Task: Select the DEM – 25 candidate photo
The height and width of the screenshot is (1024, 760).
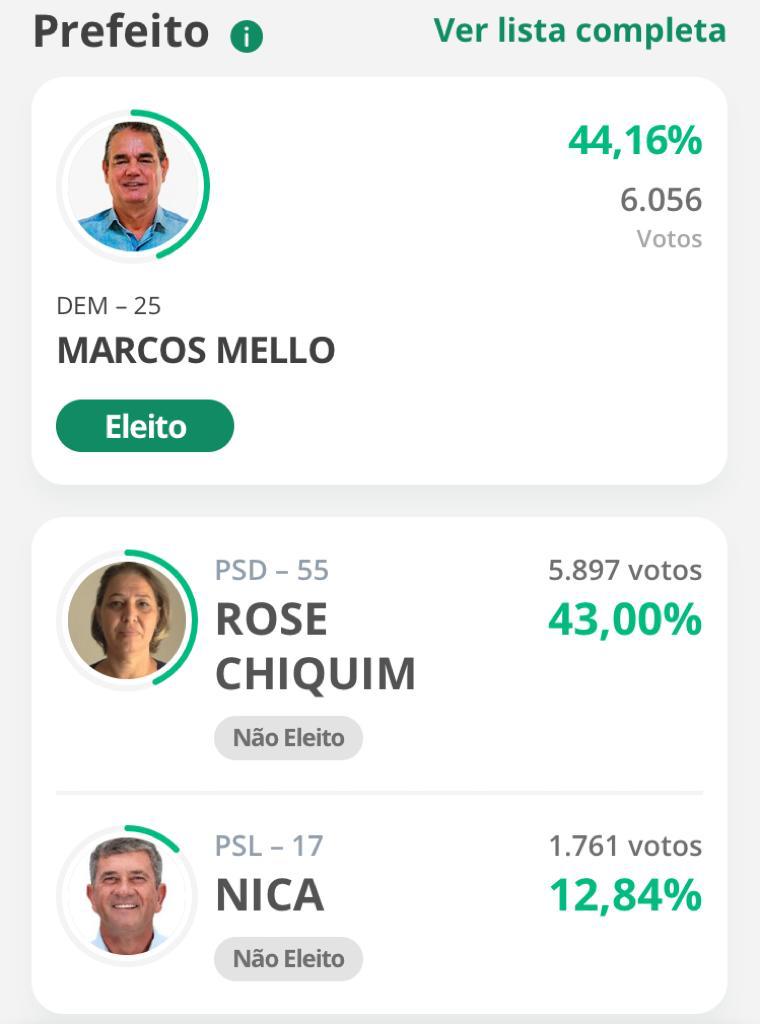Action: click(133, 185)
